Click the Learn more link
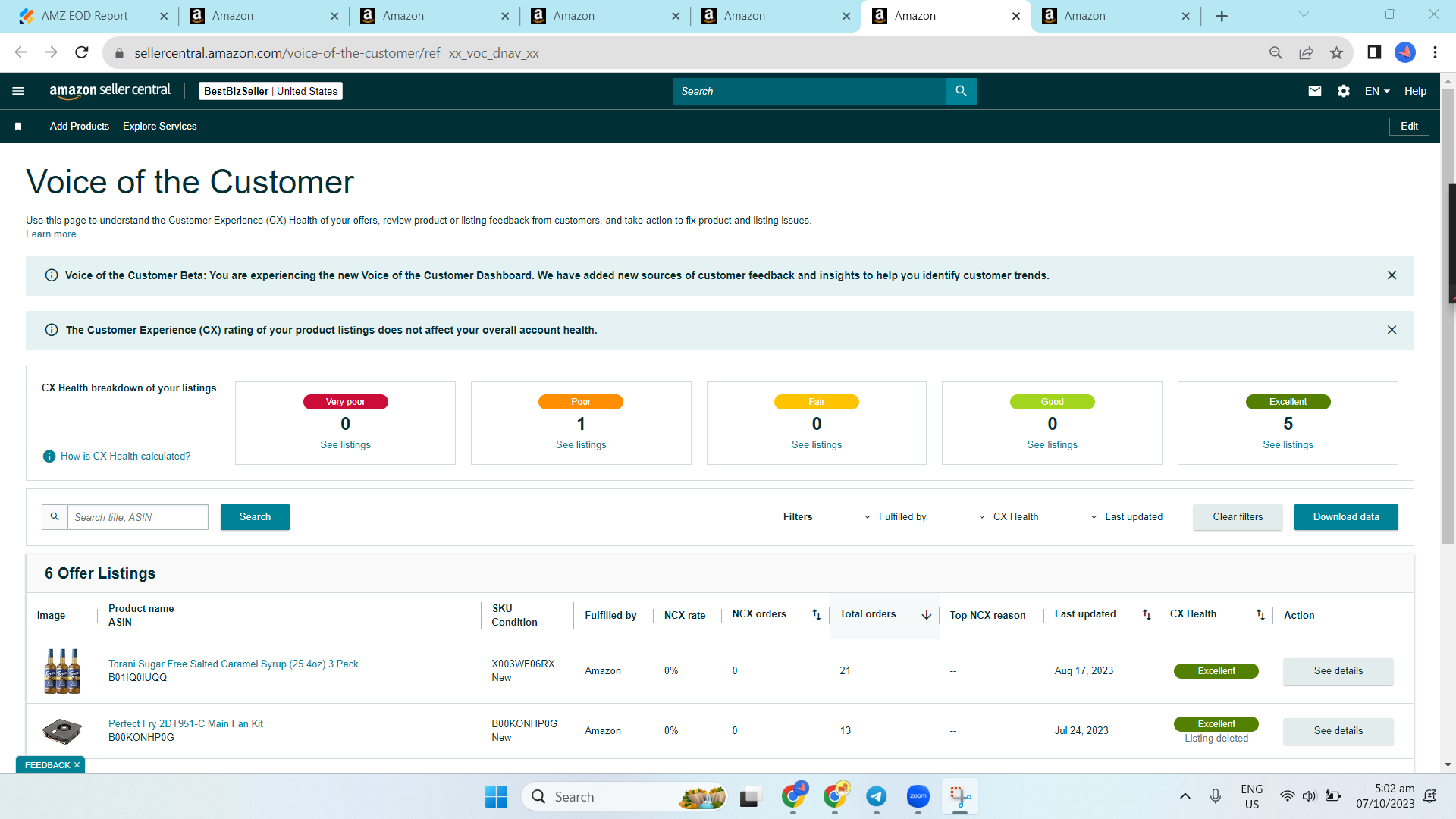 click(x=51, y=234)
